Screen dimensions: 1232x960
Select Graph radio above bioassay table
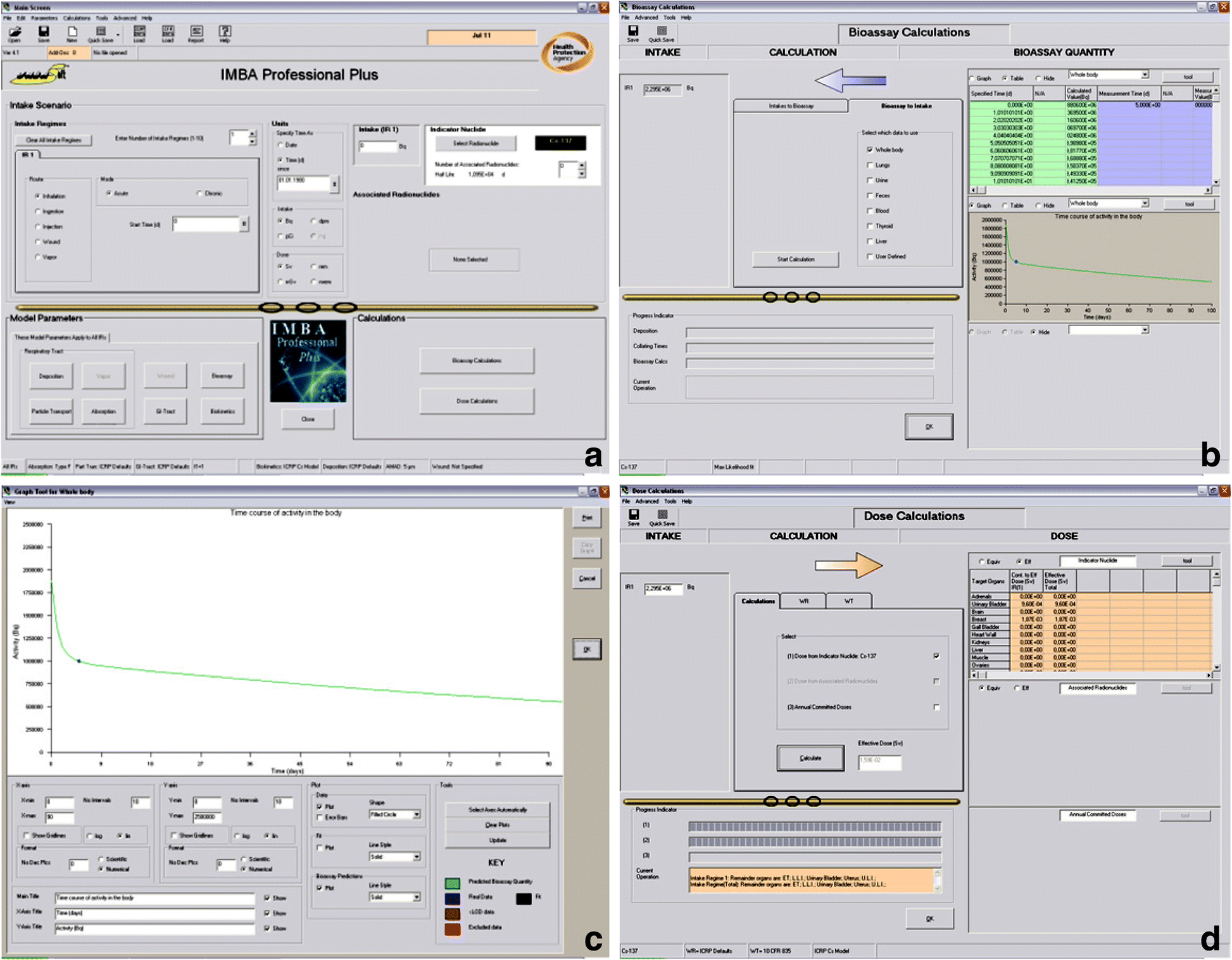973,78
